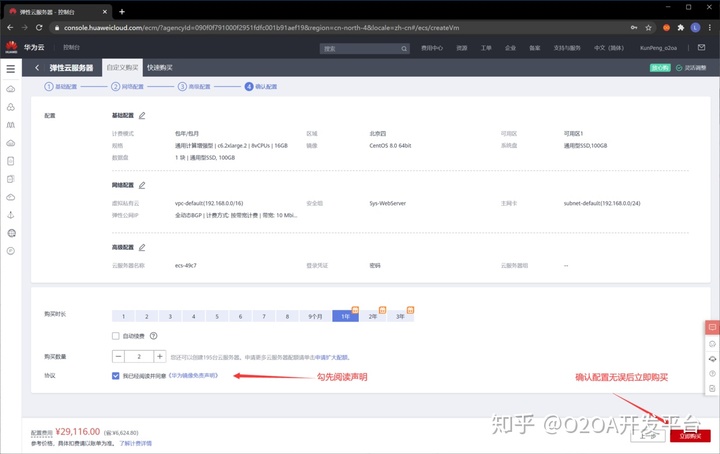Screen dimensions: 720x454
Task: Bookmark page with the star icon
Action: pos(648,28)
